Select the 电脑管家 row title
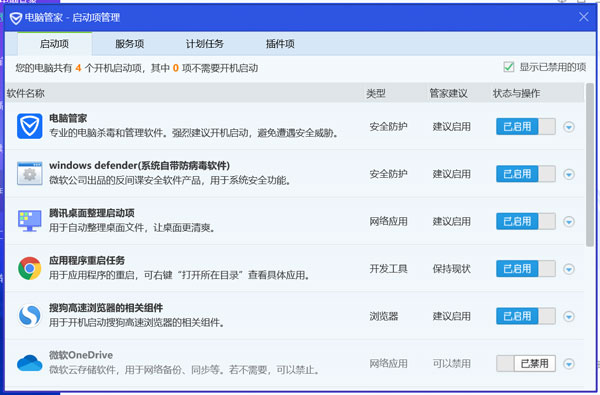 pos(68,118)
